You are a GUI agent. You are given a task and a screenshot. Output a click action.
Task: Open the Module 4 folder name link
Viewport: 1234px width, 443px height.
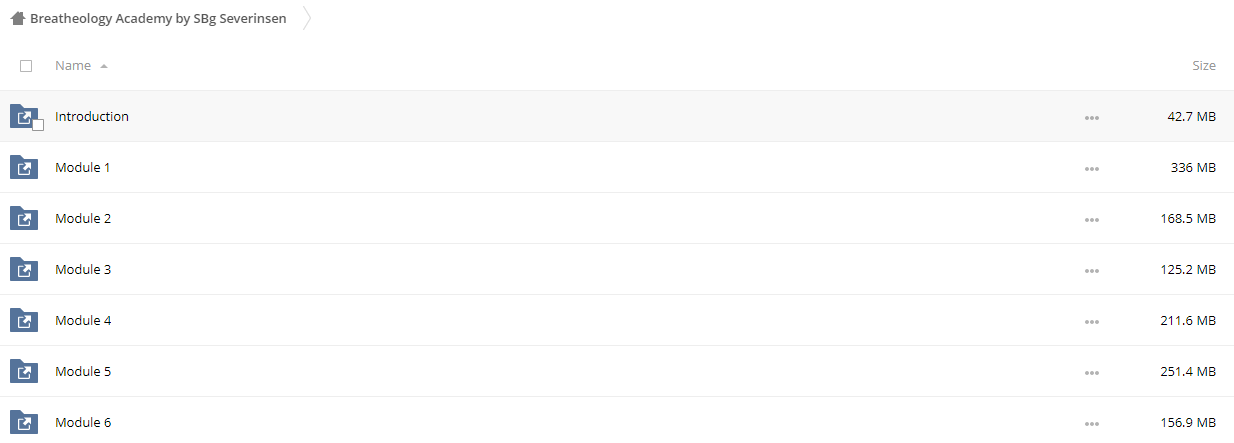tap(83, 320)
